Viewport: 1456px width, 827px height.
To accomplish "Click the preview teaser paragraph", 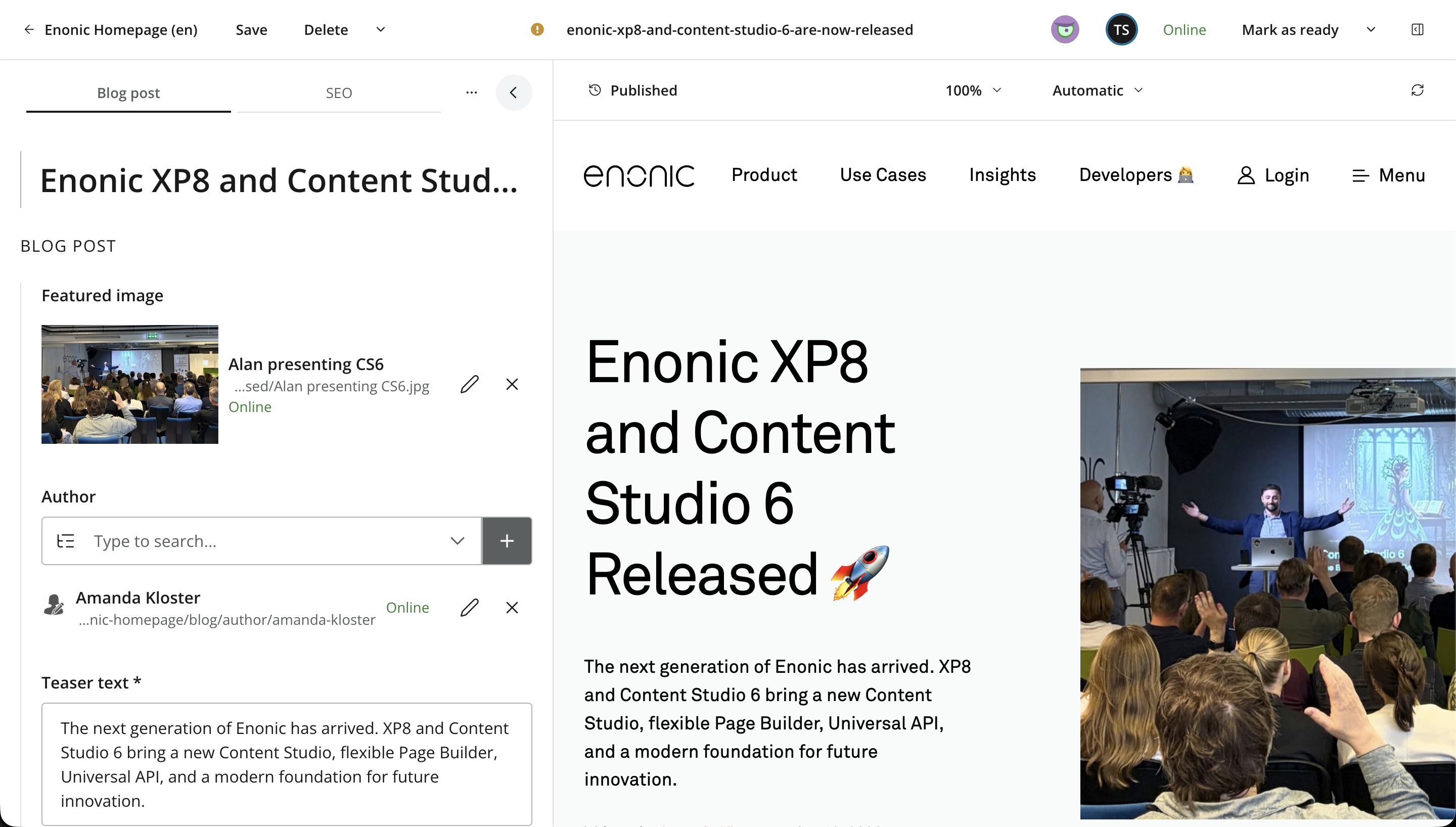I will point(778,722).
